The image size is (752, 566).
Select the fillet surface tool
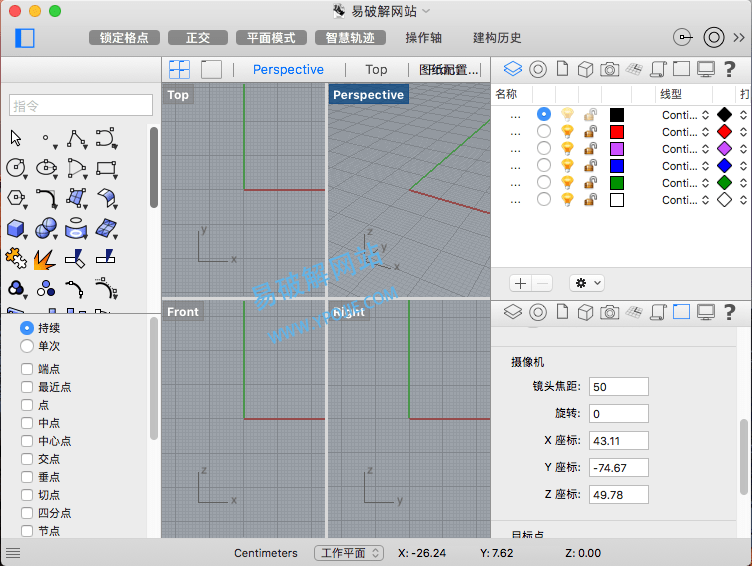107,199
